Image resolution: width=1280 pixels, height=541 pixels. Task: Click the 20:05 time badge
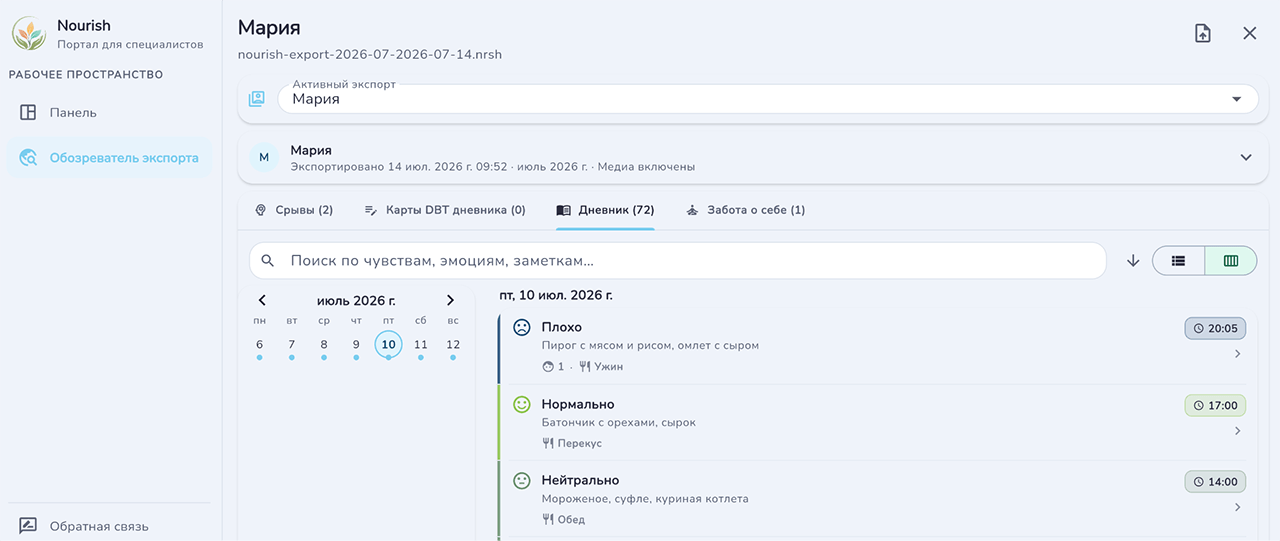click(x=1215, y=328)
